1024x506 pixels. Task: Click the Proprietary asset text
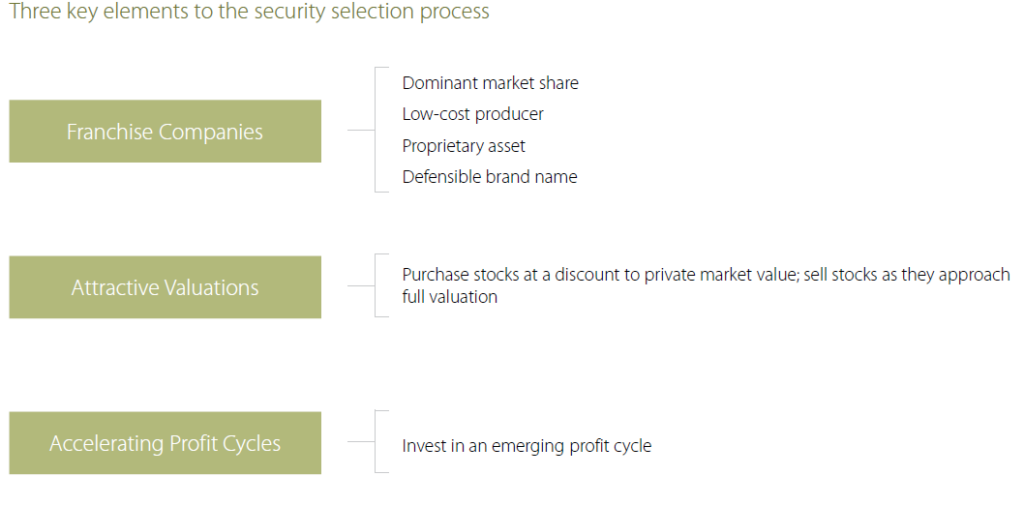point(464,146)
